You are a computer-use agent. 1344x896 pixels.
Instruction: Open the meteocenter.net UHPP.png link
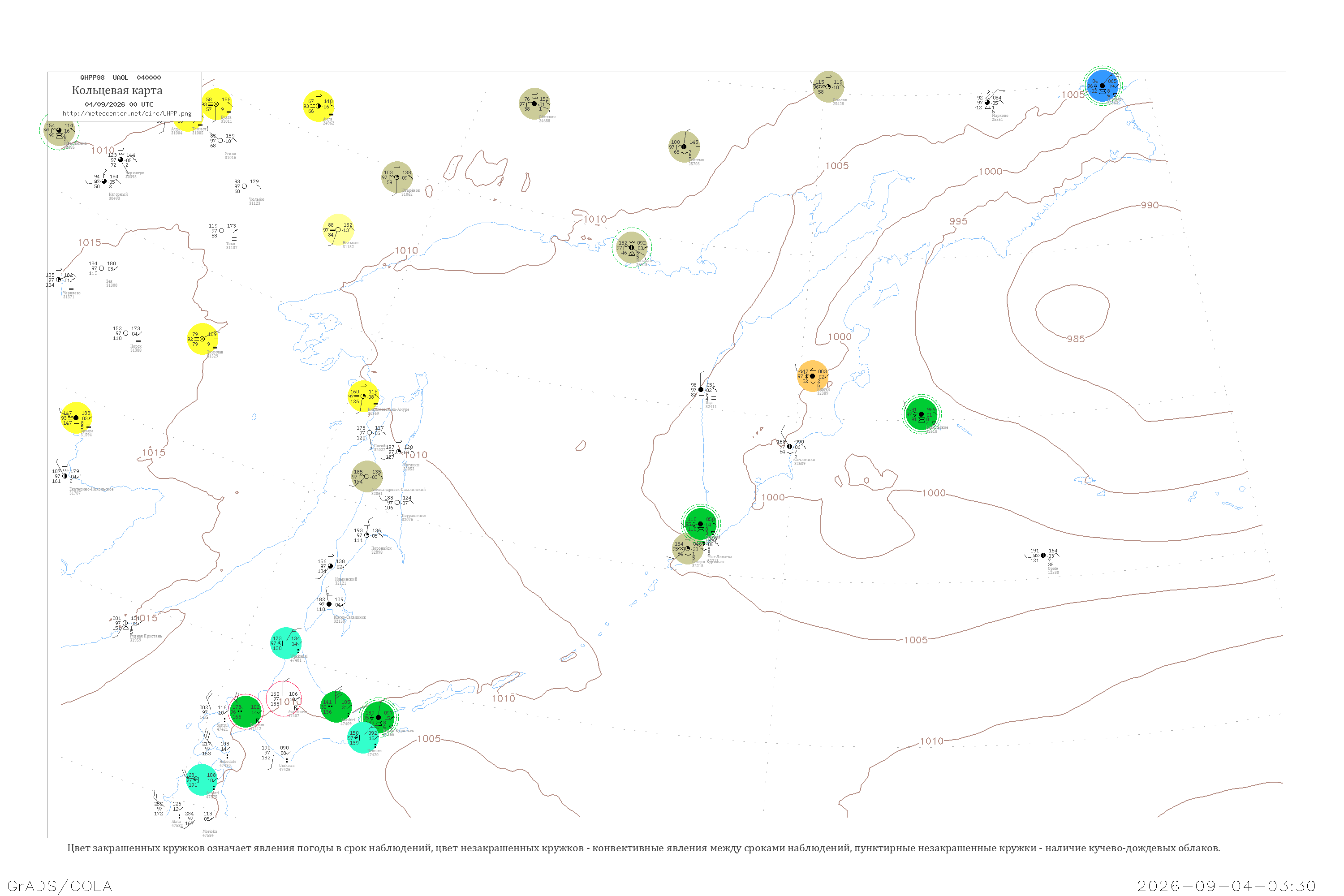point(127,114)
